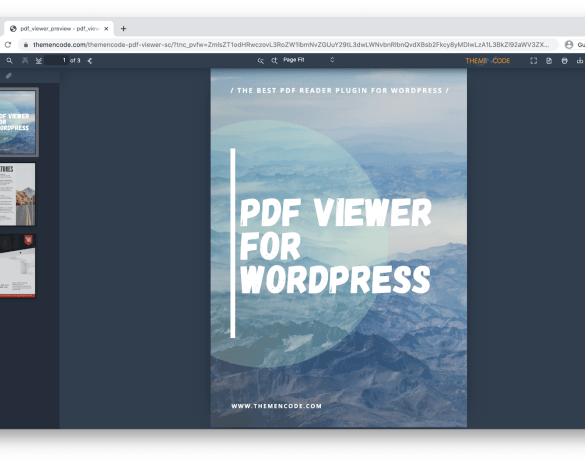Image resolution: width=585 pixels, height=463 pixels.
Task: Go to next page with the down-arrow icon
Action: click(x=38, y=60)
